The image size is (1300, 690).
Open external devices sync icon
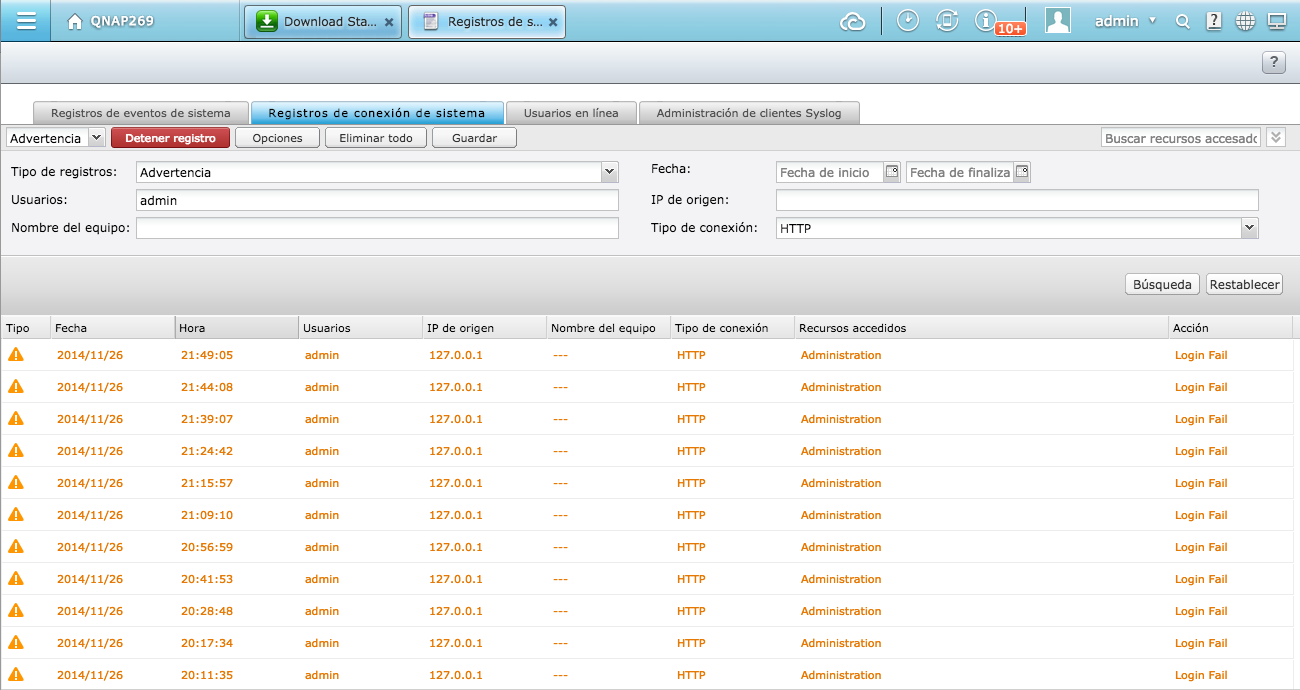[947, 21]
